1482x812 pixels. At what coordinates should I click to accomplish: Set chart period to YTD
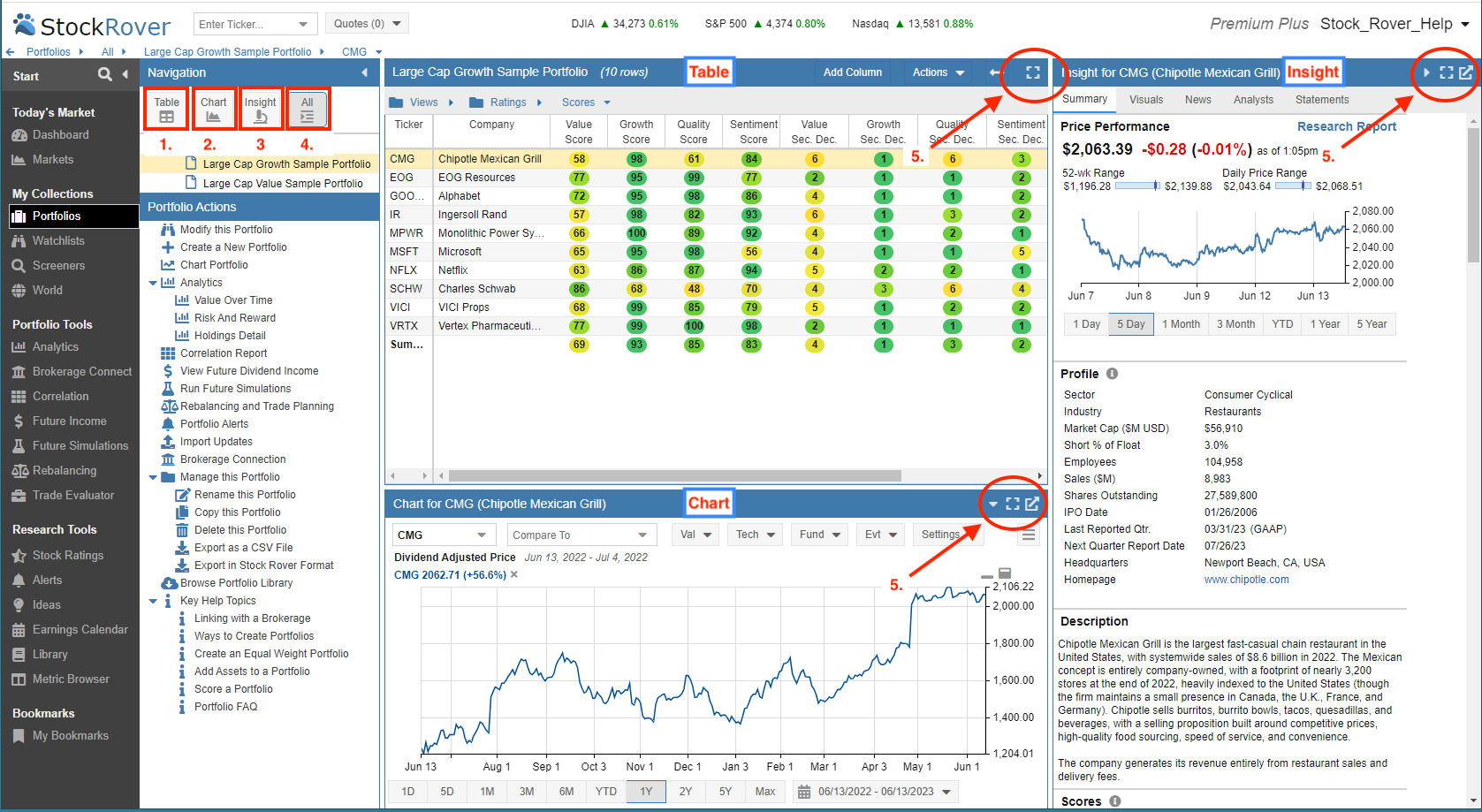(x=606, y=792)
